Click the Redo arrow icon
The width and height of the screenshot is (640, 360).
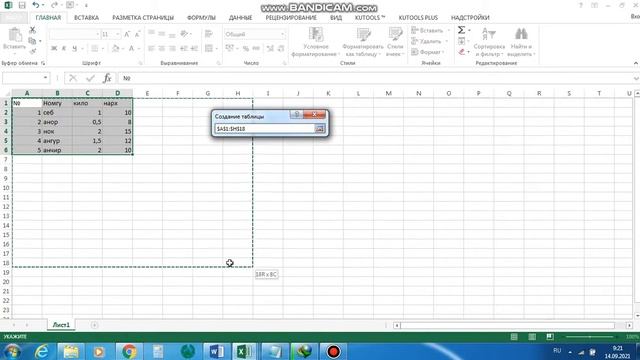(54, 5)
